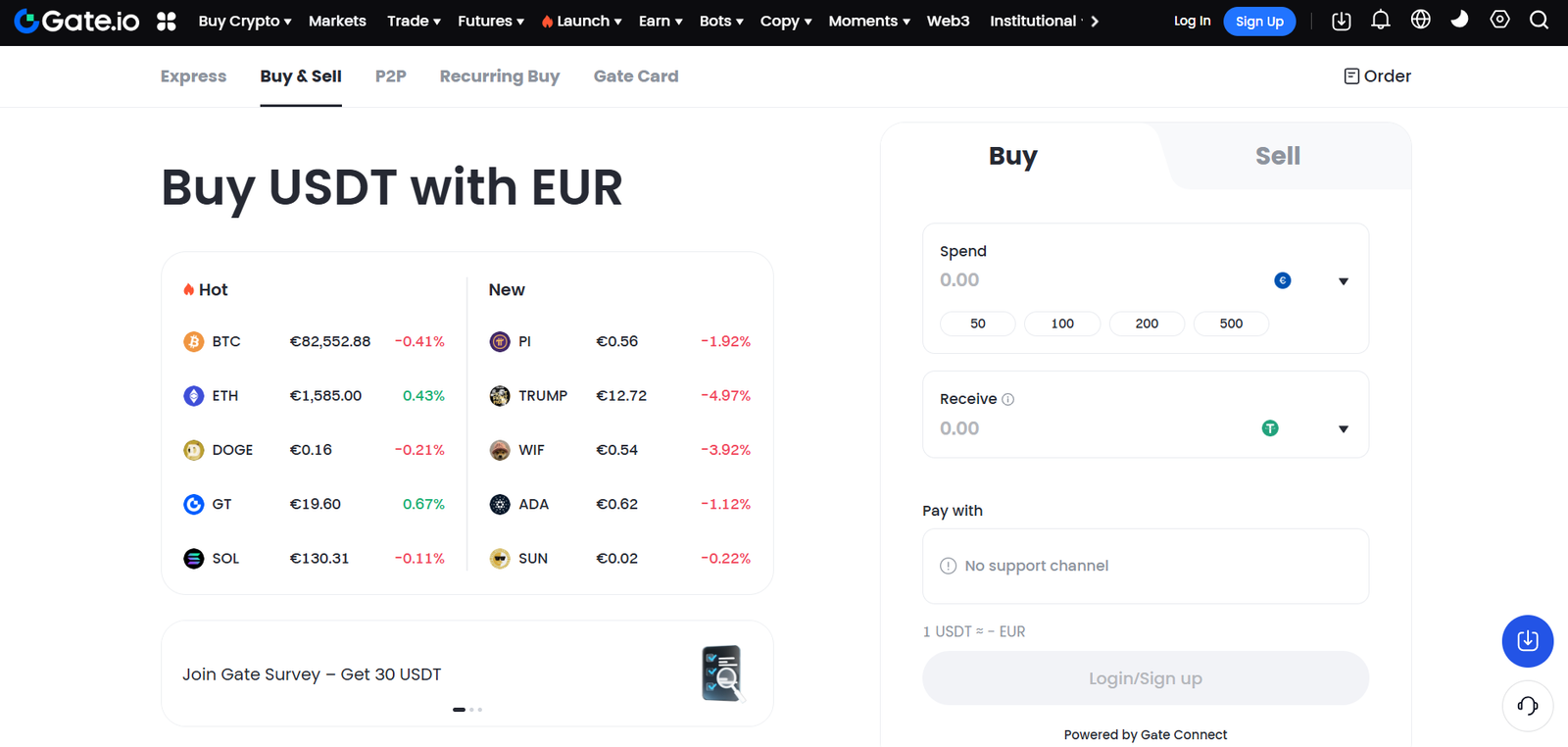Viewport: 1568px width, 747px height.
Task: Open the Recurring Buy tab
Action: tap(499, 75)
